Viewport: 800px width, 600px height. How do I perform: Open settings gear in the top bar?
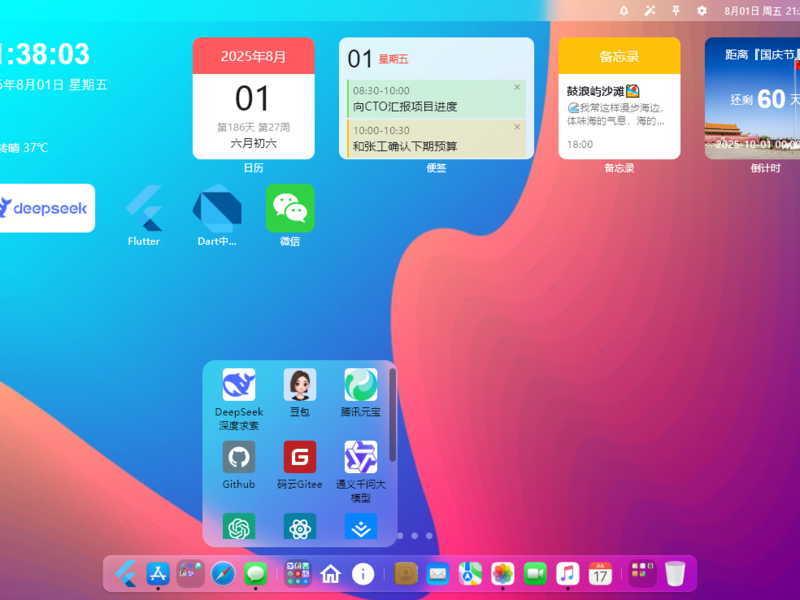pos(702,11)
